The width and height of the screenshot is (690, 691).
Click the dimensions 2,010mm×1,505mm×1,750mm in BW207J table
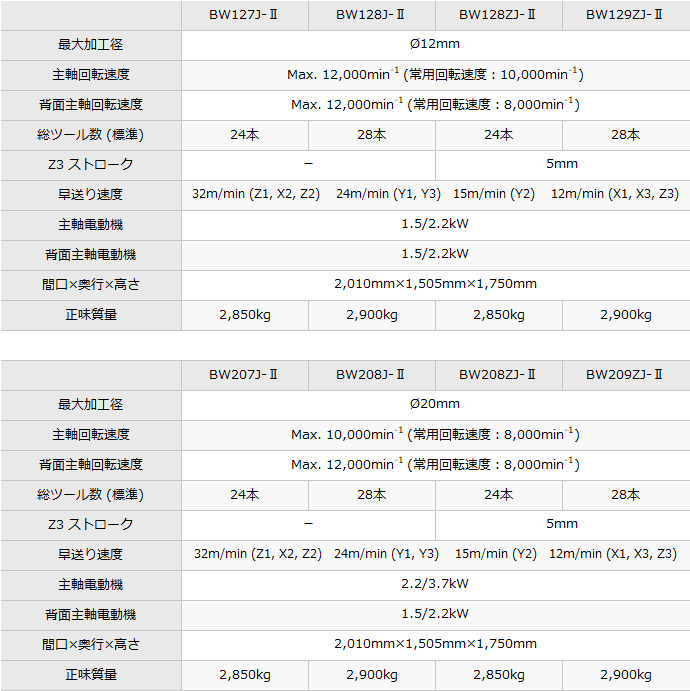pyautogui.click(x=435, y=644)
